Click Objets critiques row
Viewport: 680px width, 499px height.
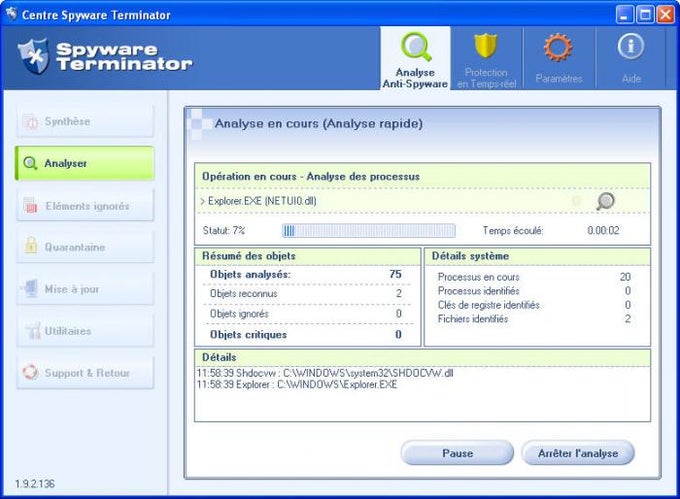306,334
